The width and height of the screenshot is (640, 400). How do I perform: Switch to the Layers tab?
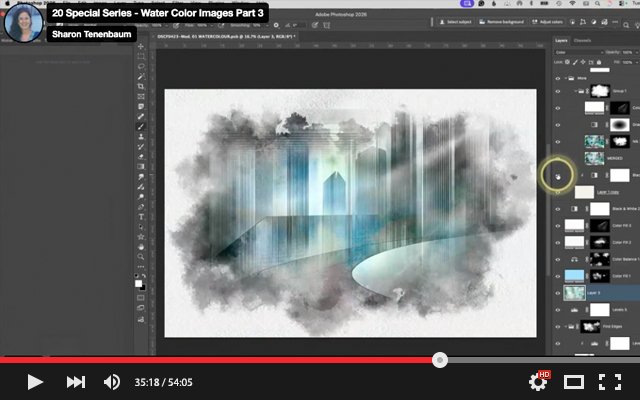561,41
